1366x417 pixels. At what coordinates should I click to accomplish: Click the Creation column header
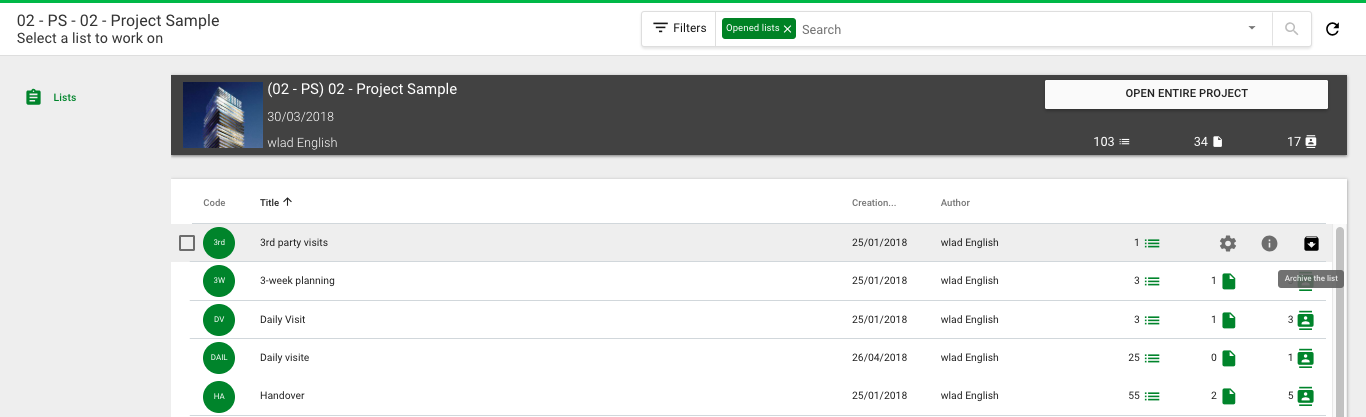[874, 203]
